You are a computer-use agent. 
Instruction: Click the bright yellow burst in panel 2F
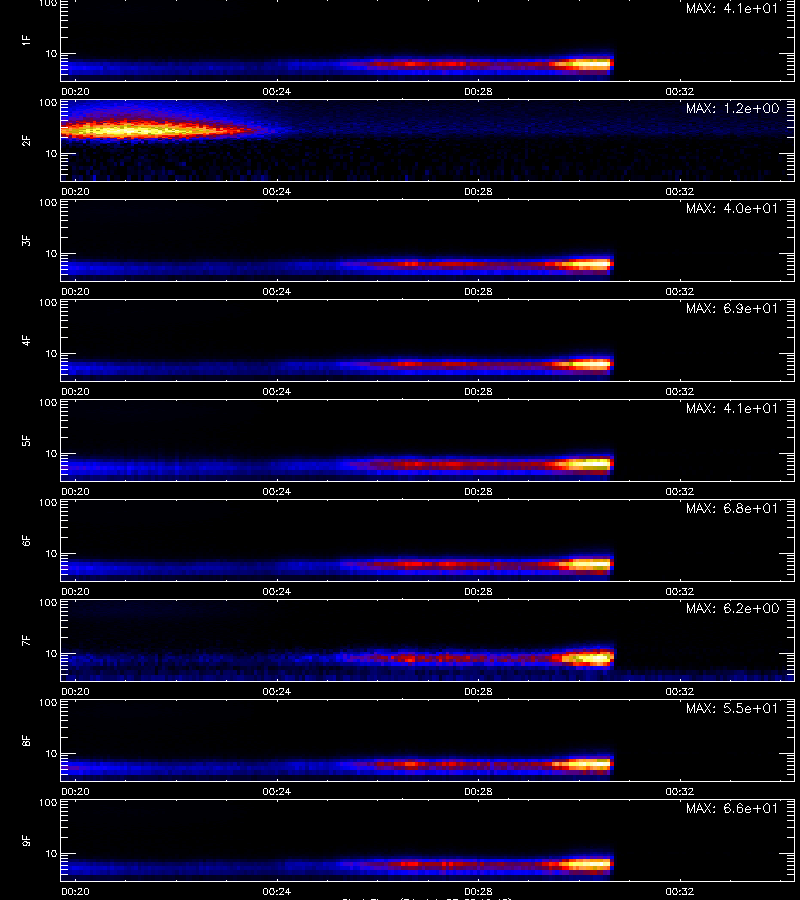tap(132, 131)
